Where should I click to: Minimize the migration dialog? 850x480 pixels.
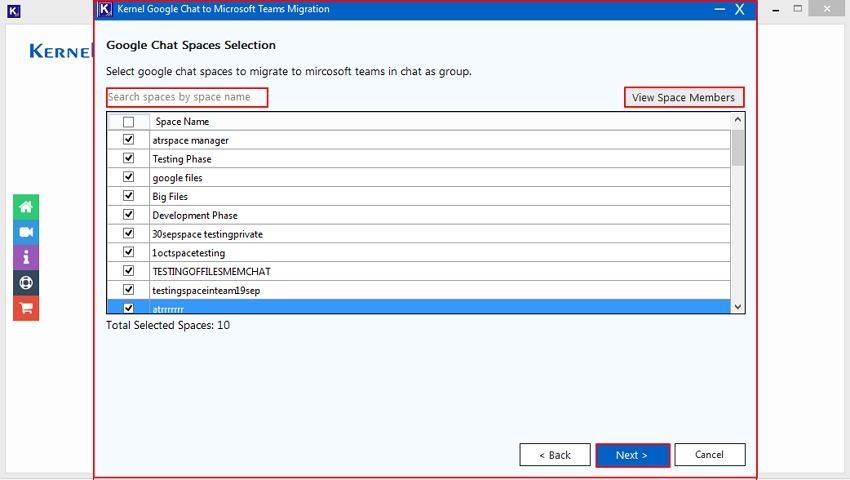719,9
